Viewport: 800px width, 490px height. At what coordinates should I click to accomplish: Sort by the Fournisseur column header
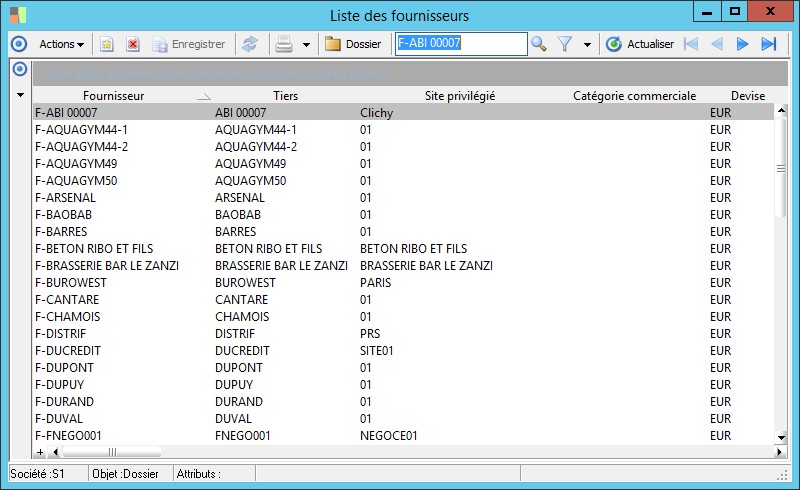point(113,96)
